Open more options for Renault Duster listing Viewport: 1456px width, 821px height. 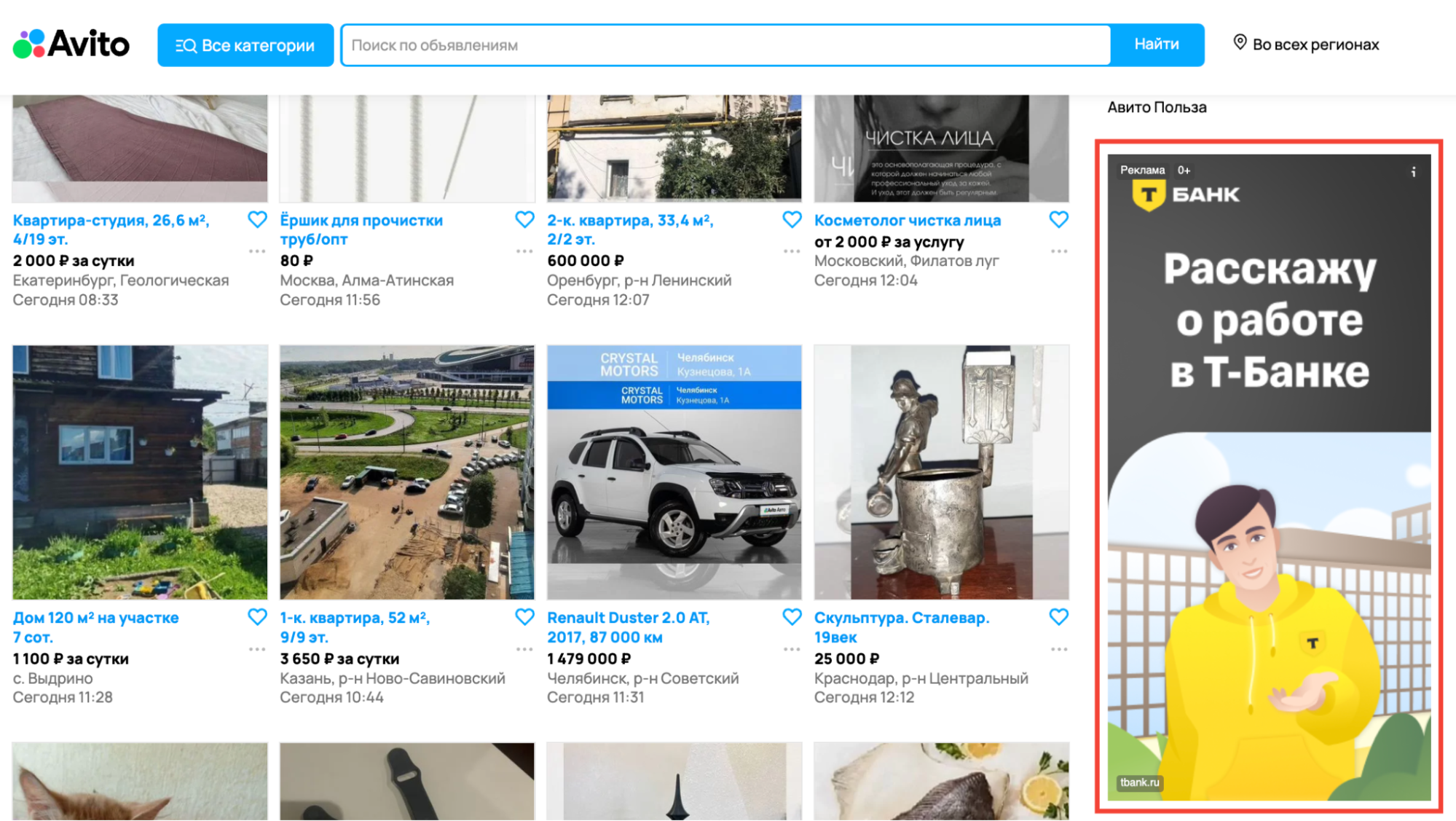click(792, 649)
